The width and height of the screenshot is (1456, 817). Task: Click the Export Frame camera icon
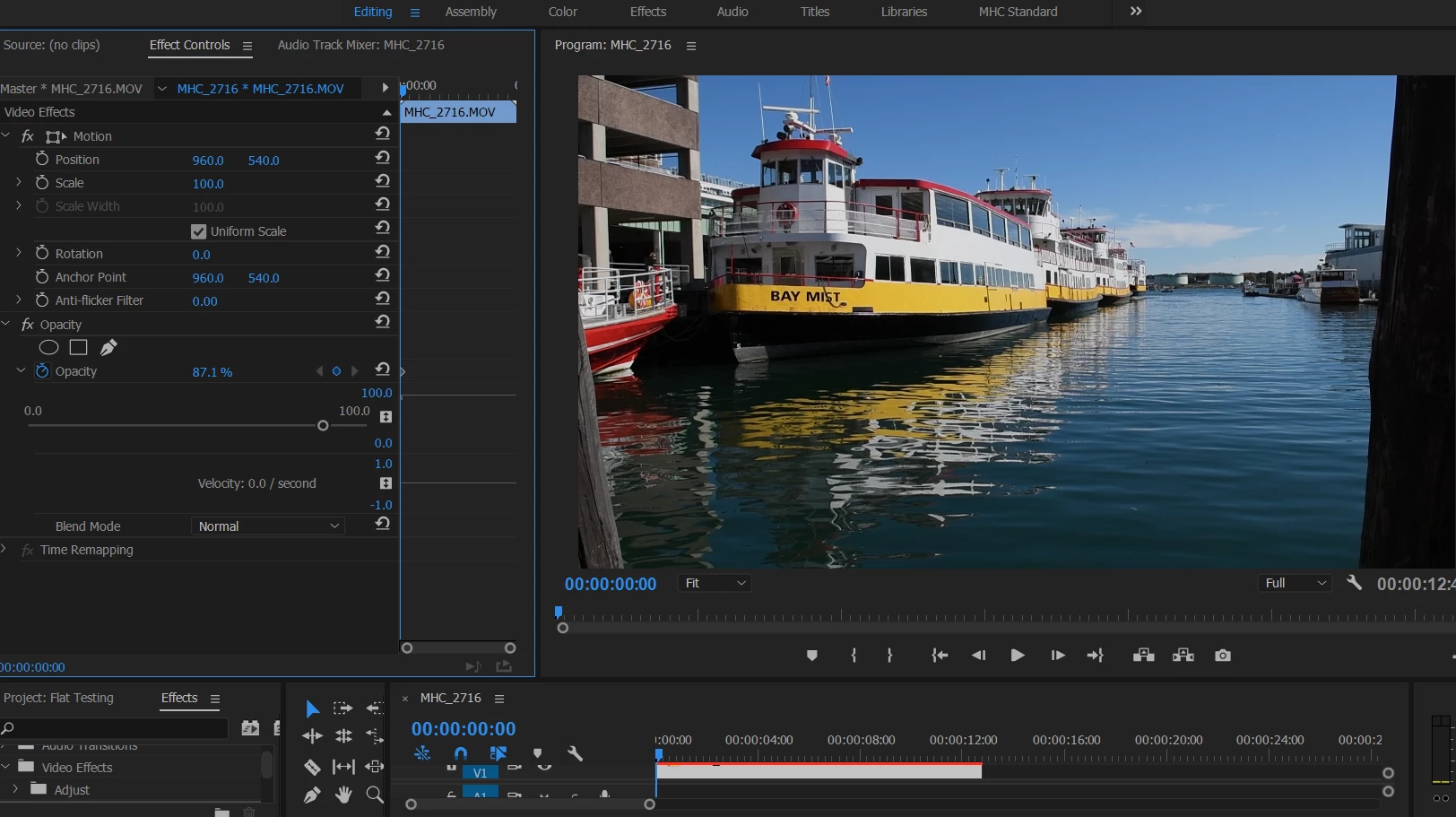(1222, 656)
